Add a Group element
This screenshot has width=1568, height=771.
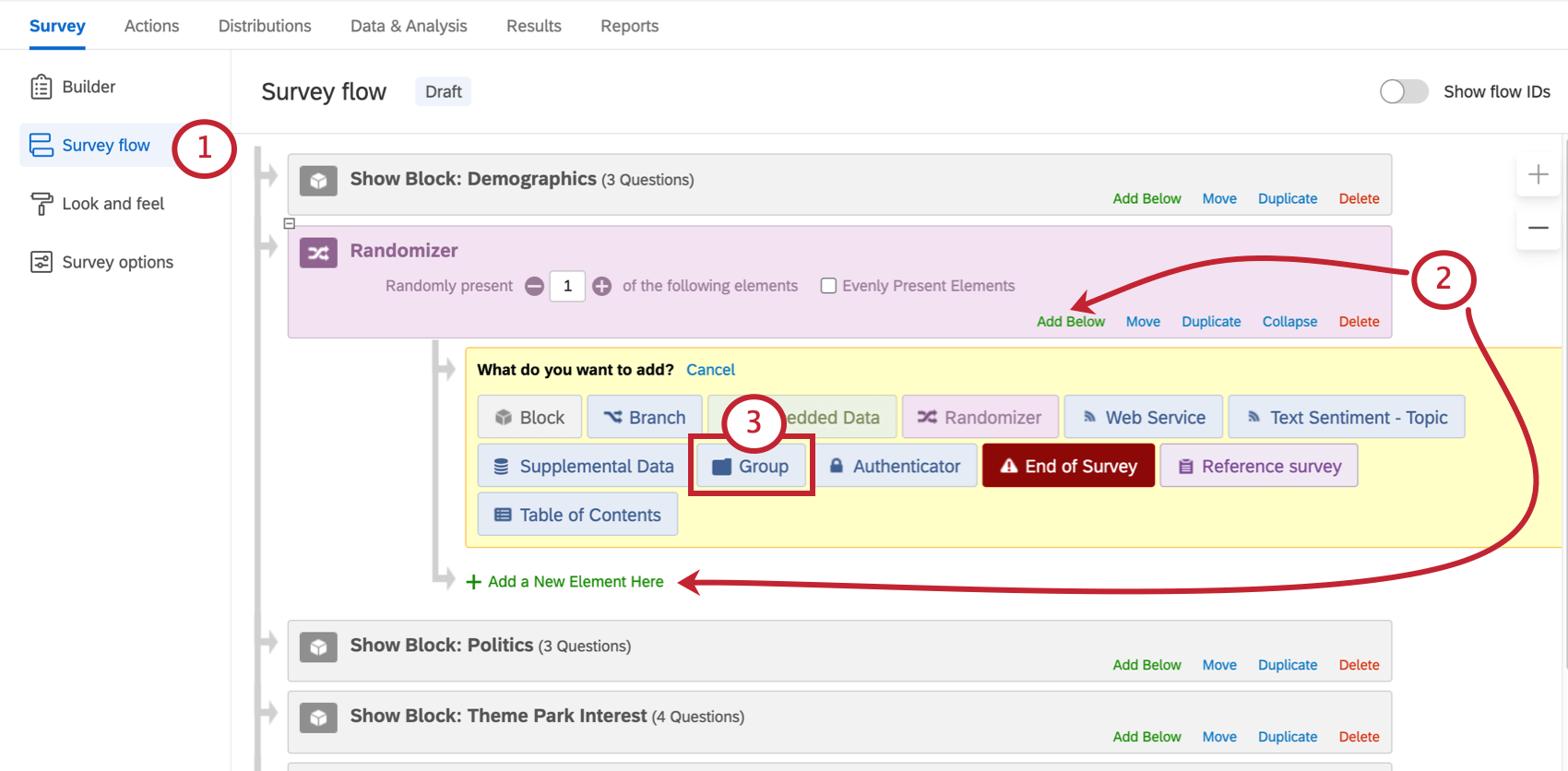752,467
